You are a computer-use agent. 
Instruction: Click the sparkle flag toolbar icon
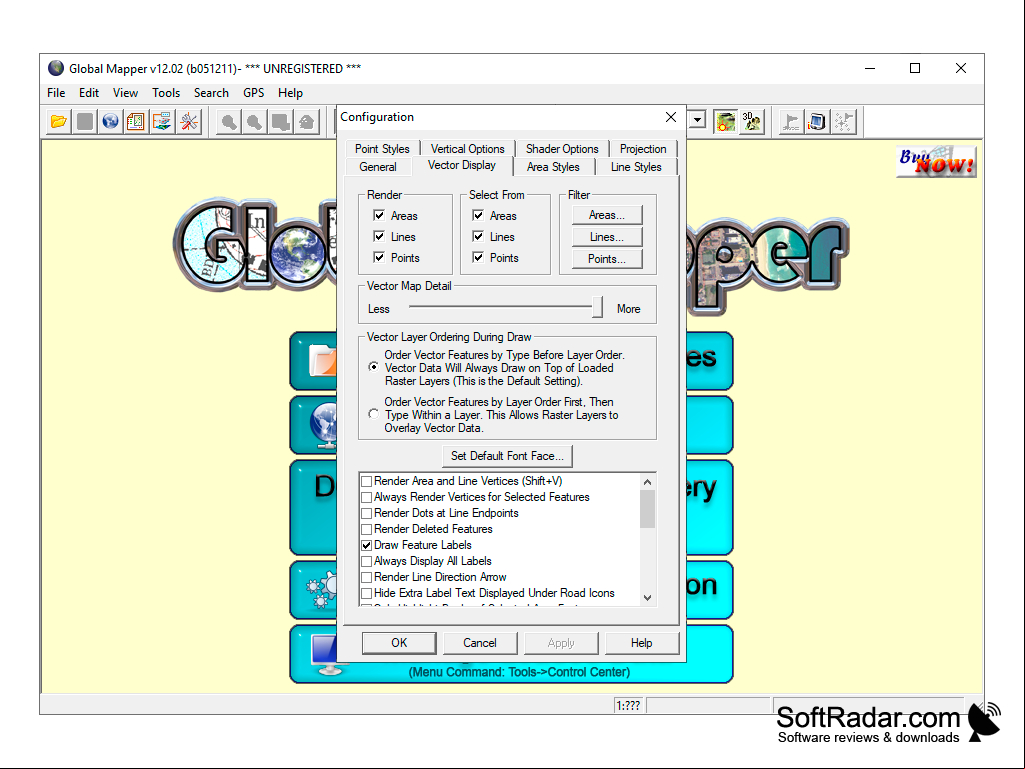click(843, 122)
